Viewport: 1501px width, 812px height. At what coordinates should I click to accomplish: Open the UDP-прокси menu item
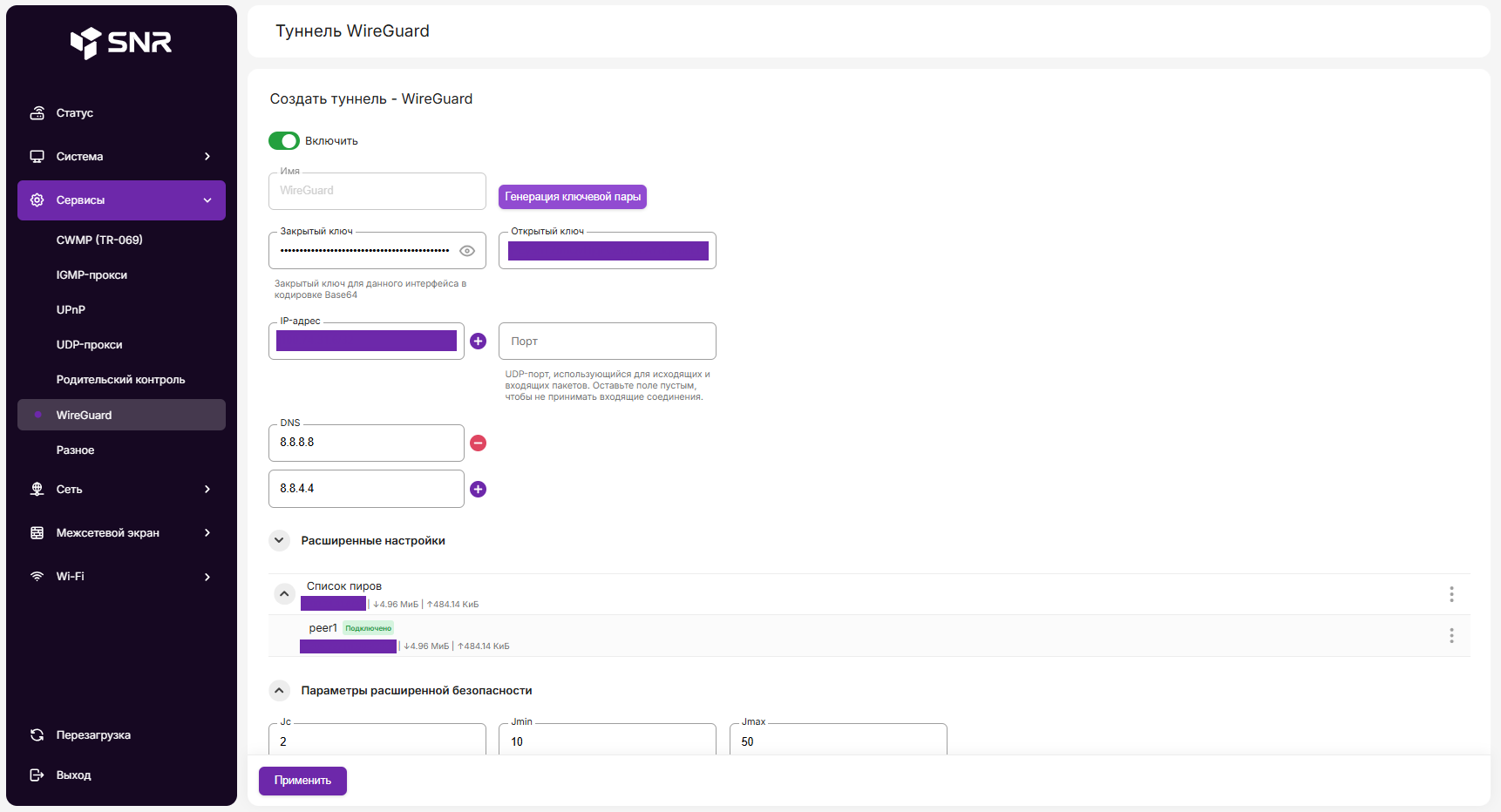(90, 345)
